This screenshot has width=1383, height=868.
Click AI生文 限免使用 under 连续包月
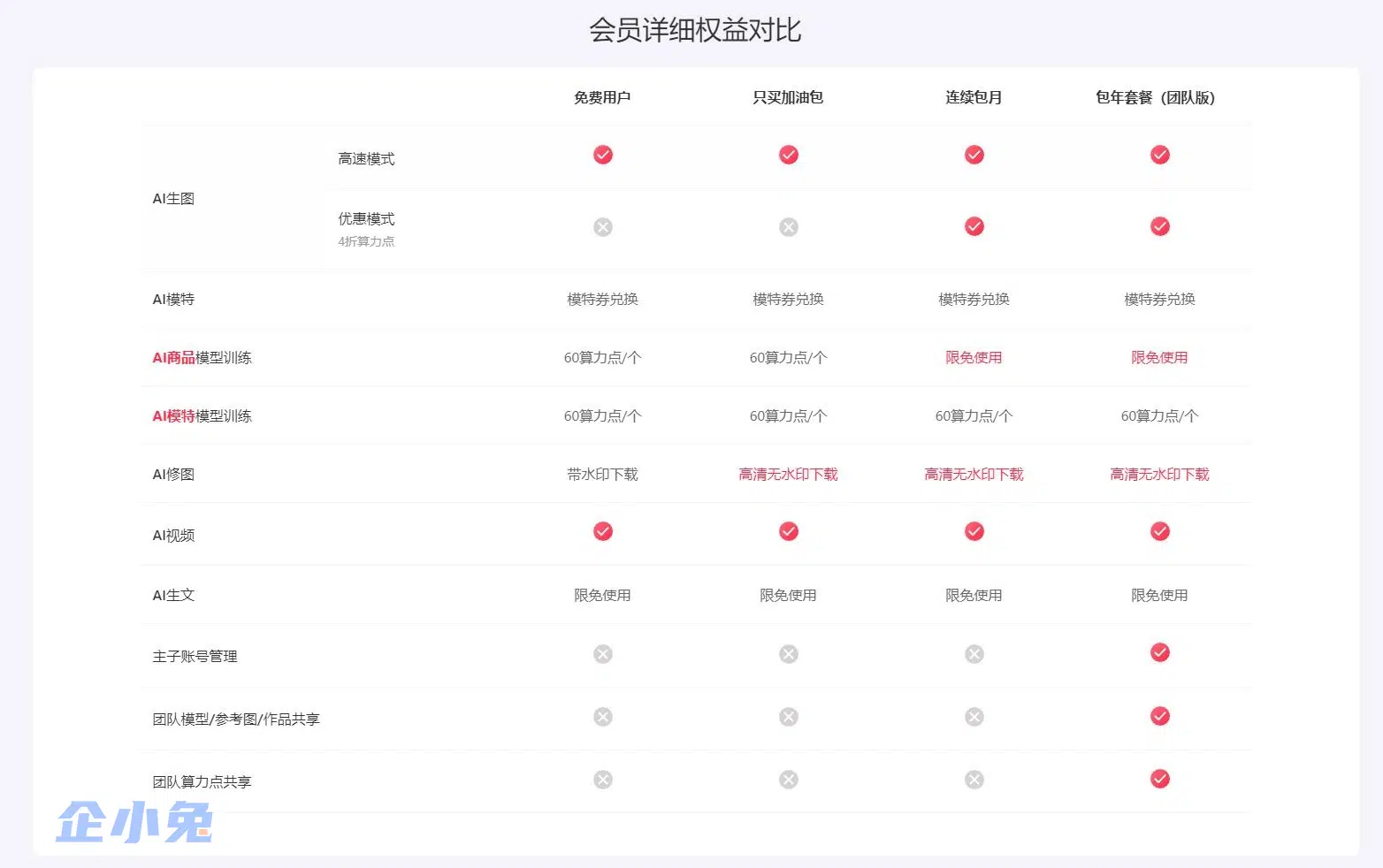974,596
